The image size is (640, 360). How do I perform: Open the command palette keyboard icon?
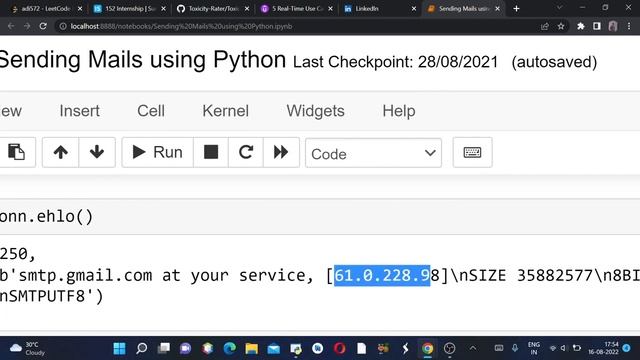pos(472,152)
